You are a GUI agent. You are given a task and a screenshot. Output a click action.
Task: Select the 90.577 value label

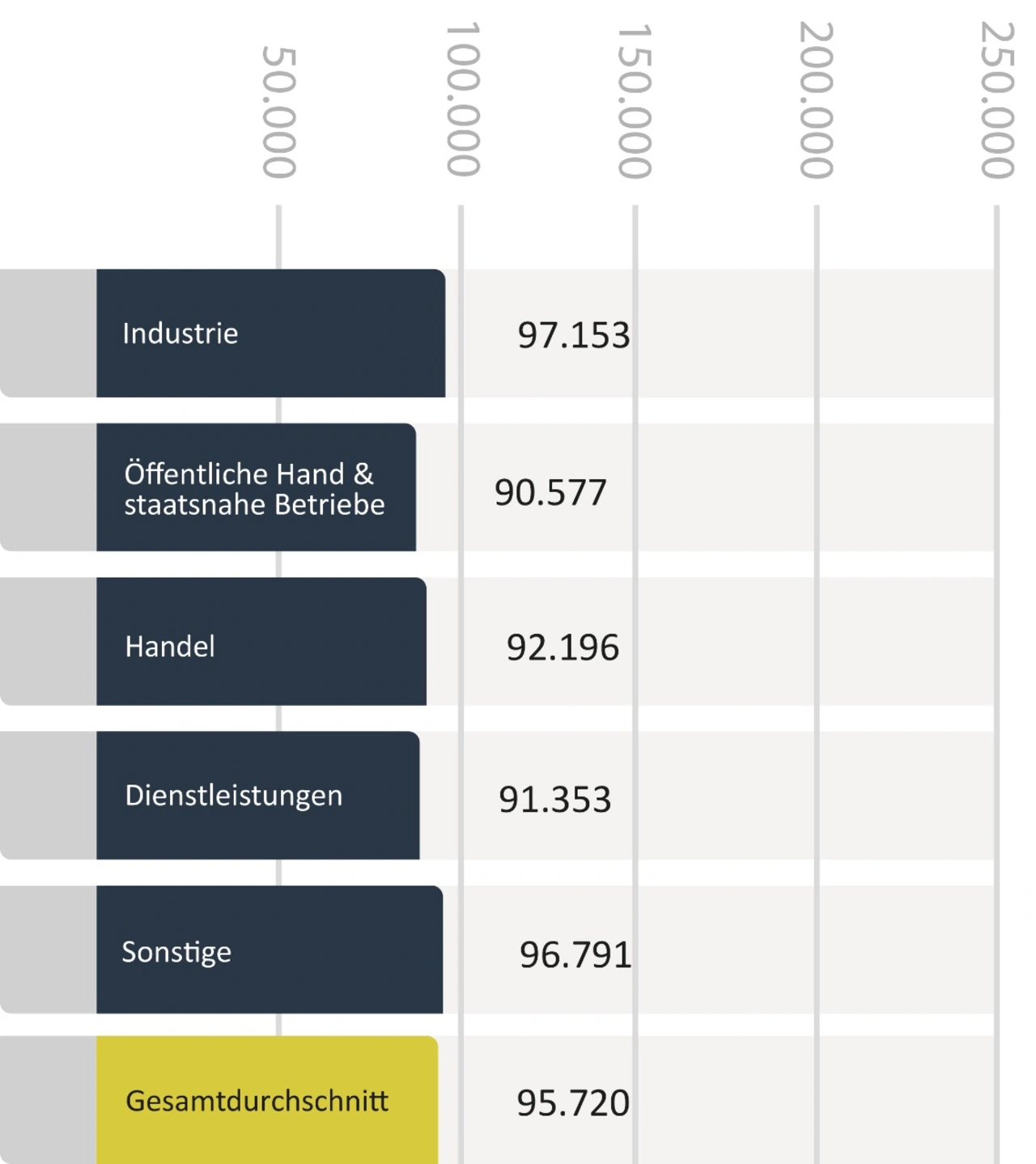pyautogui.click(x=550, y=492)
